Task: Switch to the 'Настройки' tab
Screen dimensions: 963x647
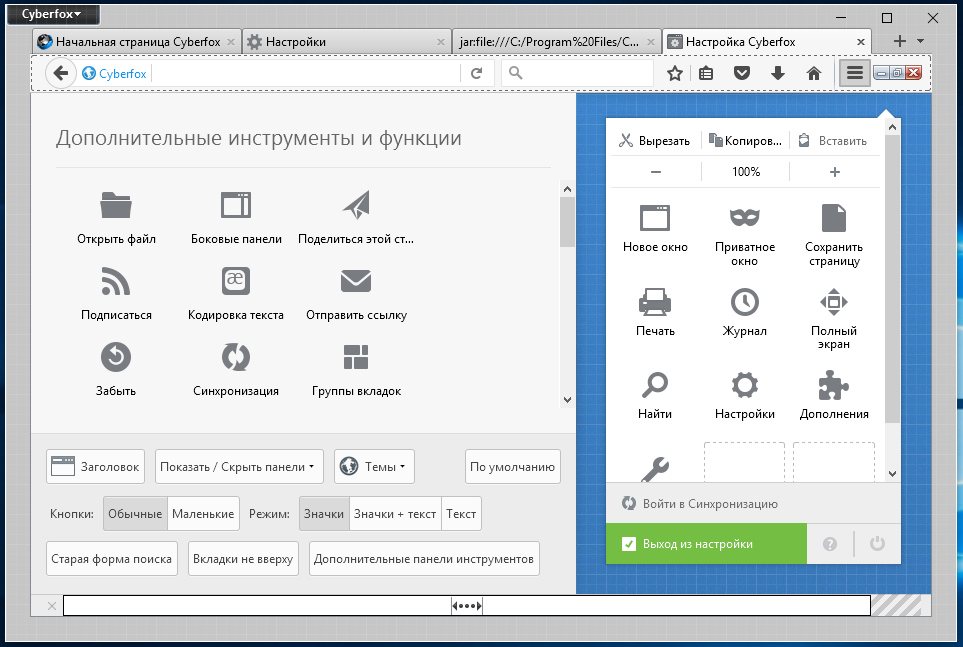Action: [x=346, y=42]
